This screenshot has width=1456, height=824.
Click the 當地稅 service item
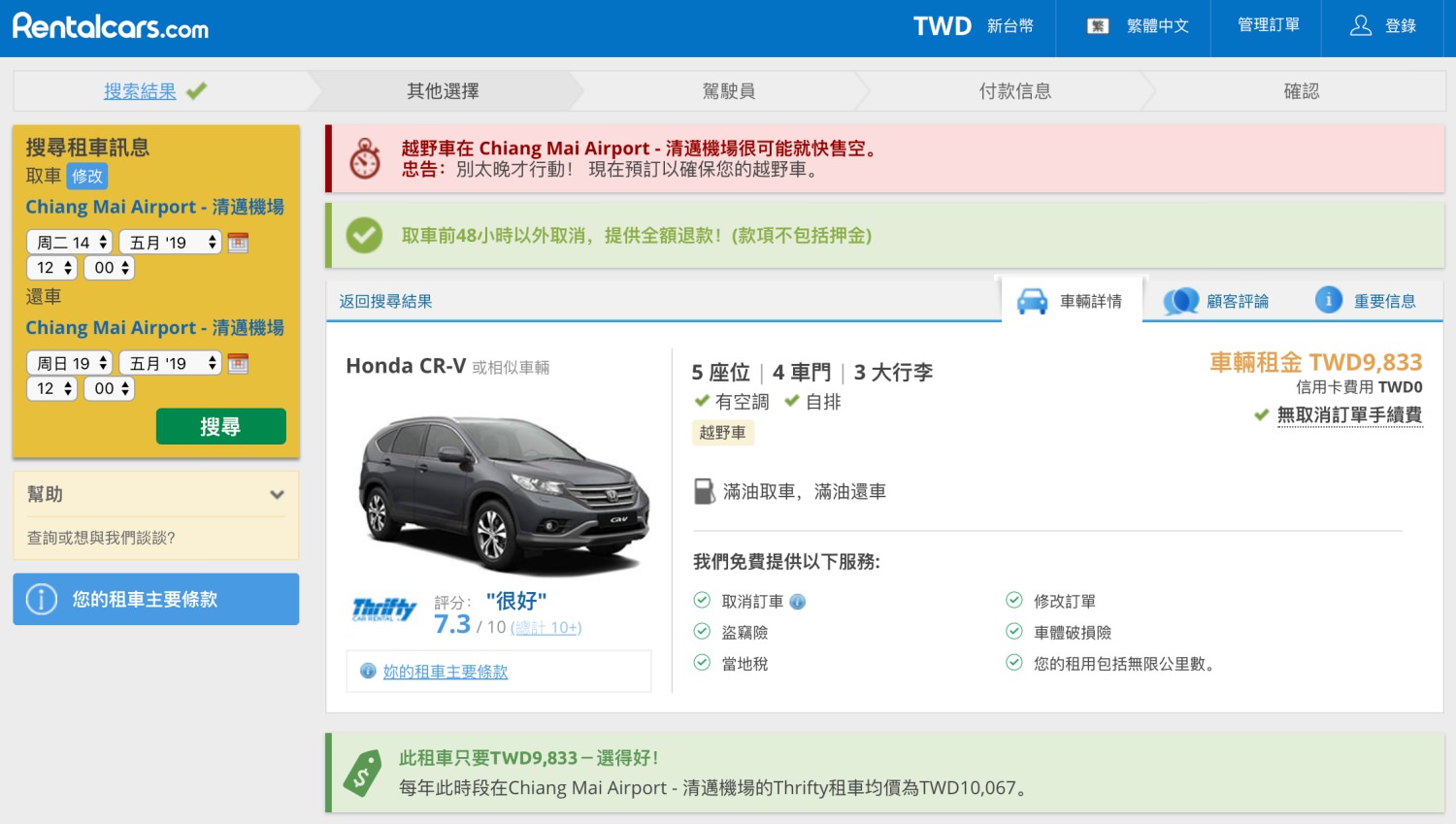pos(745,664)
